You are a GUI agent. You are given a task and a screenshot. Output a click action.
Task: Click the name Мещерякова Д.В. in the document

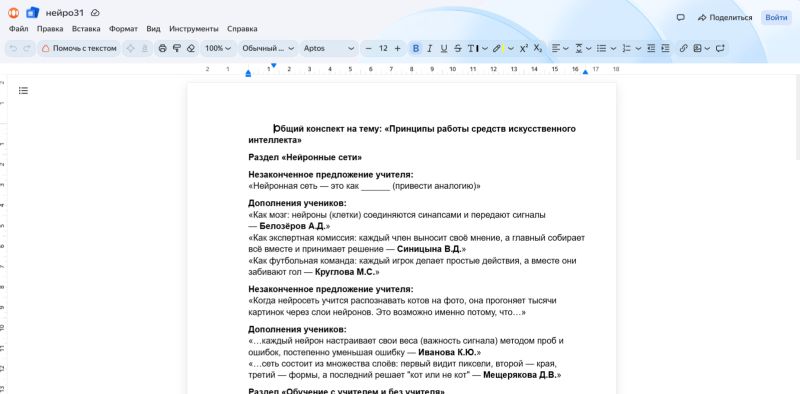520,375
